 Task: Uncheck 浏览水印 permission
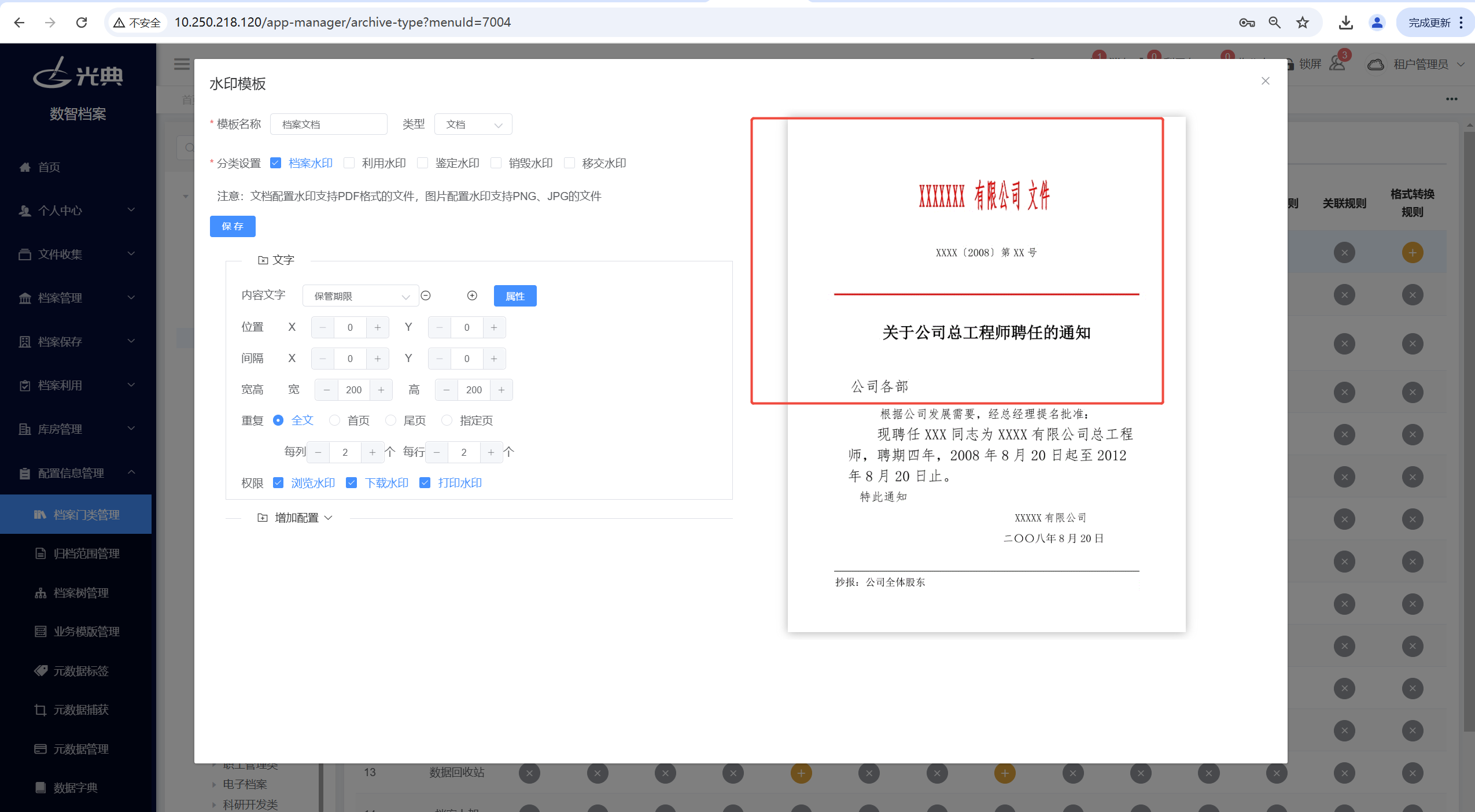pos(278,483)
